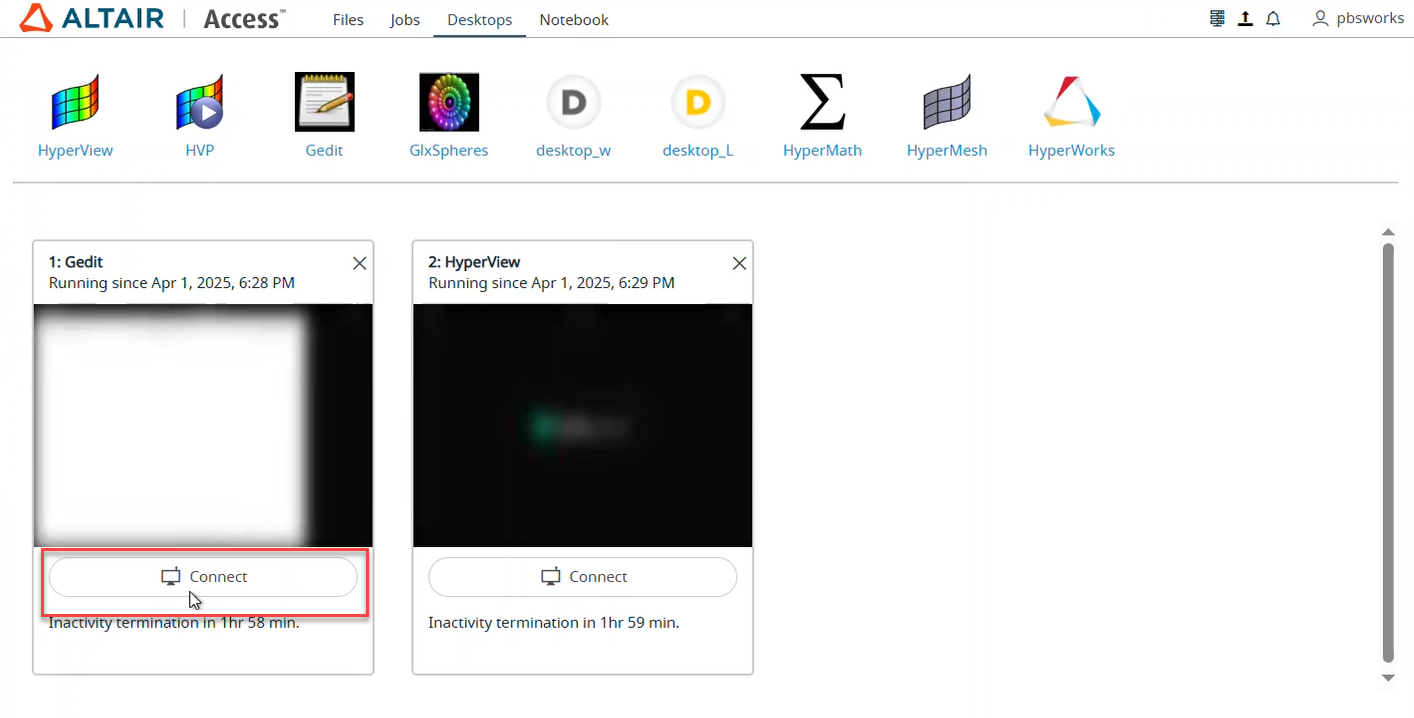Connect to the HyperView session
The image size is (1414, 718).
pyautogui.click(x=583, y=577)
